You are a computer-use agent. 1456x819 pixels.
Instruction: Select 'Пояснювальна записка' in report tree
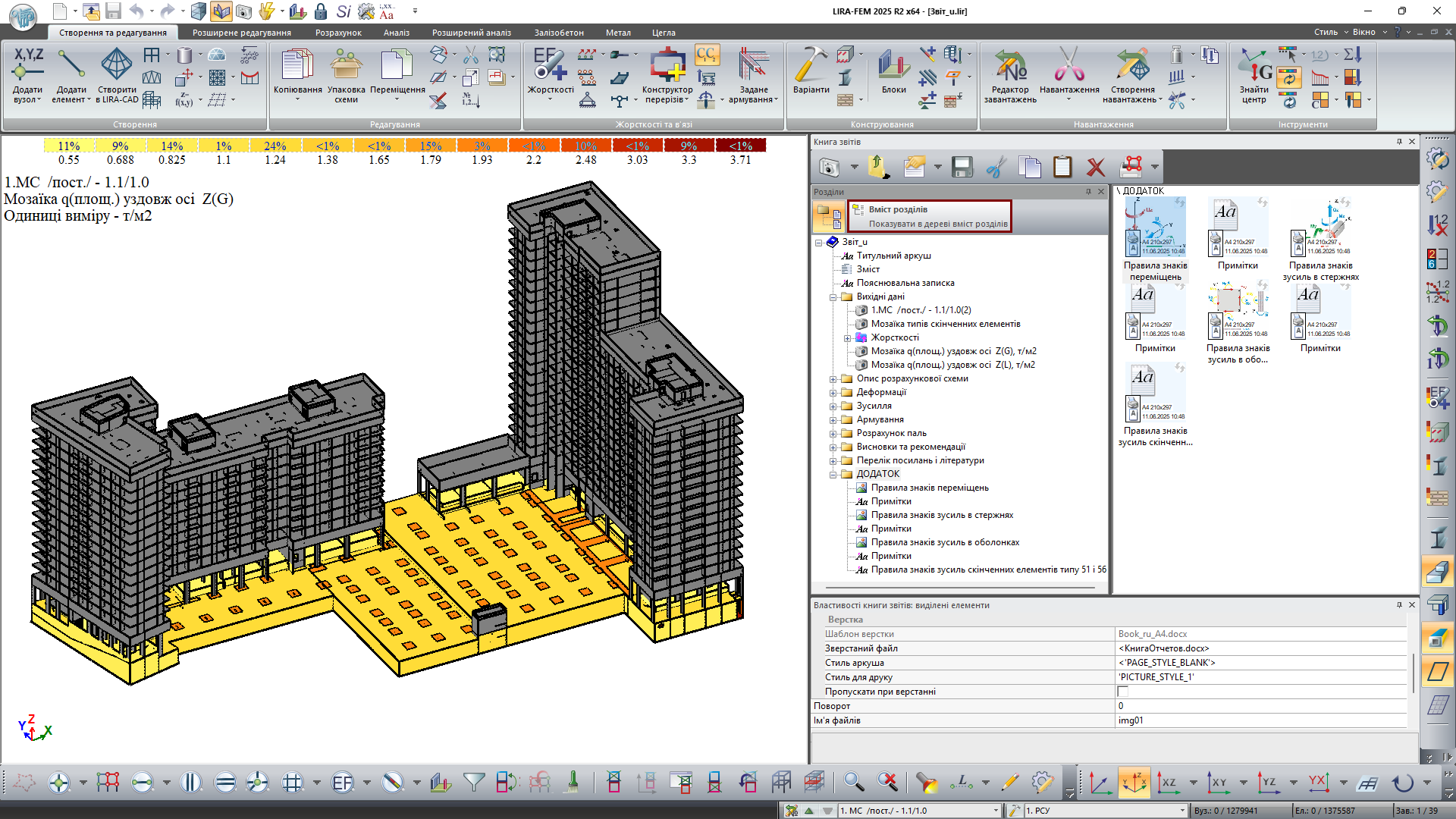click(905, 283)
